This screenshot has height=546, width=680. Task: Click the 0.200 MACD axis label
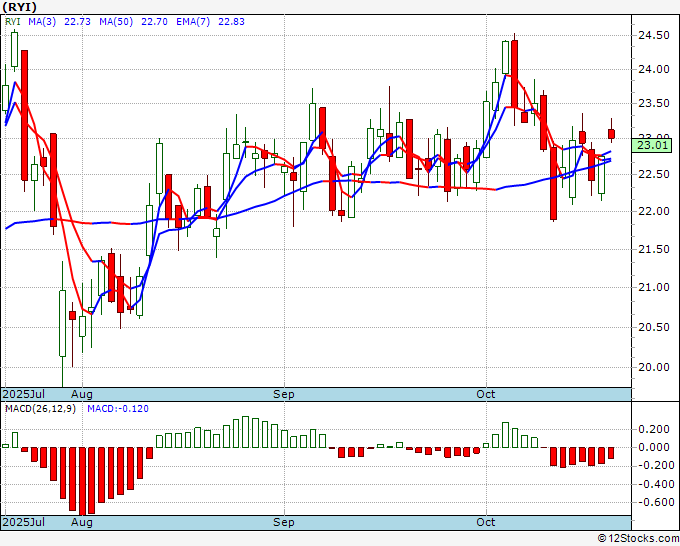tap(654, 429)
